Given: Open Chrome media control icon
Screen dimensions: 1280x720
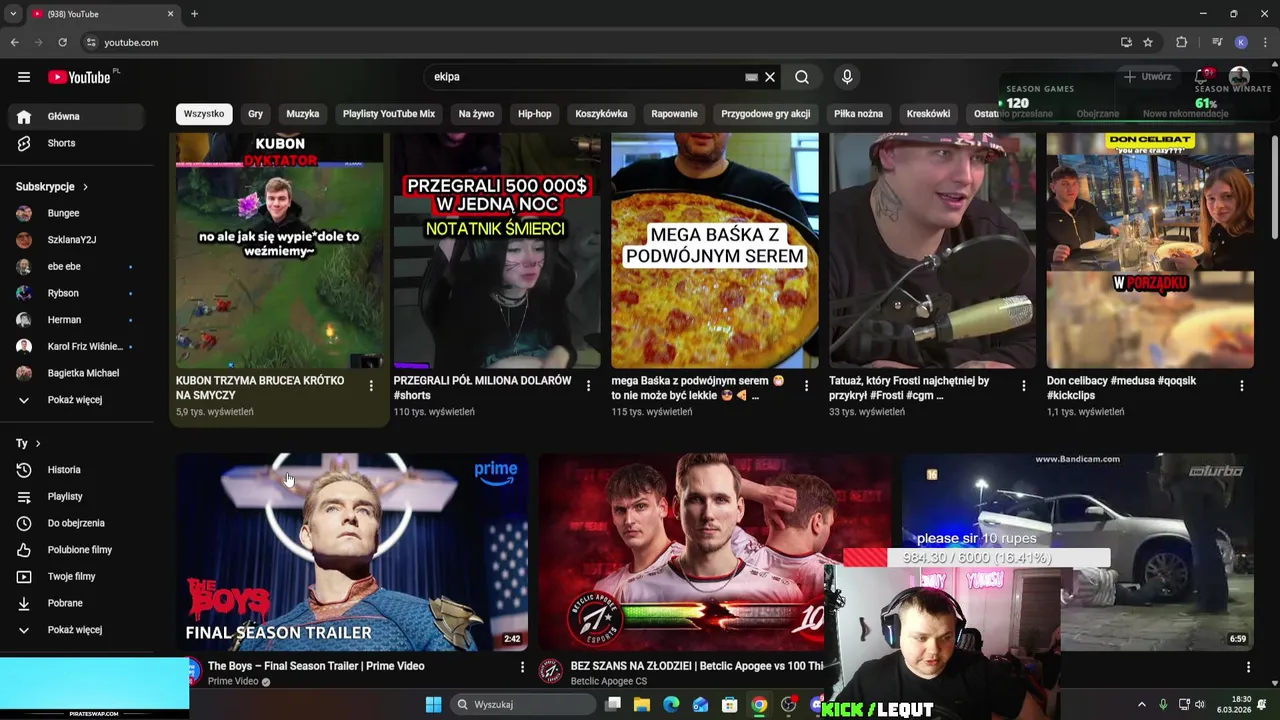Looking at the screenshot, I should coord(1216,42).
